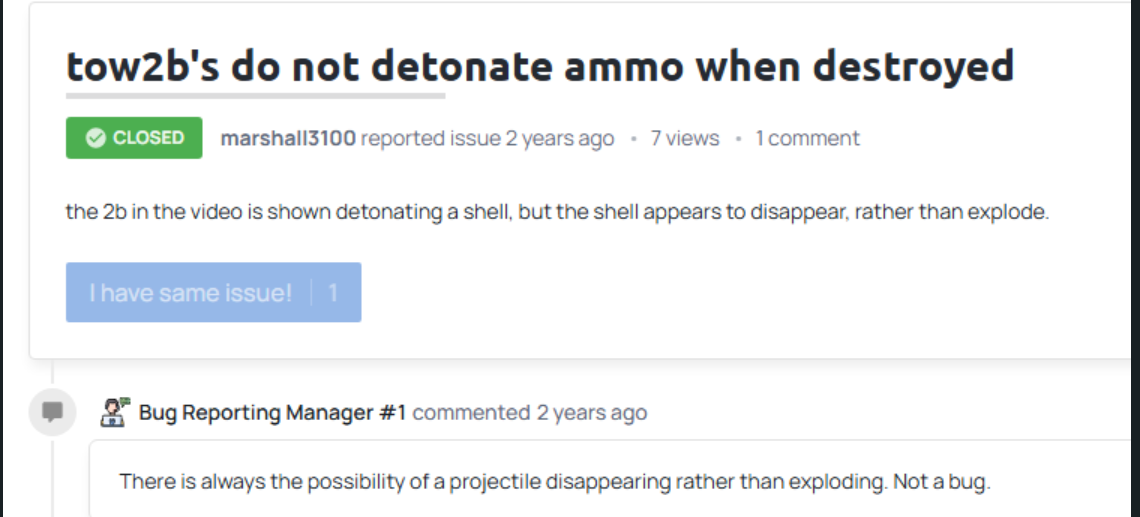Click the vote count on same-issue button

pos(333,293)
